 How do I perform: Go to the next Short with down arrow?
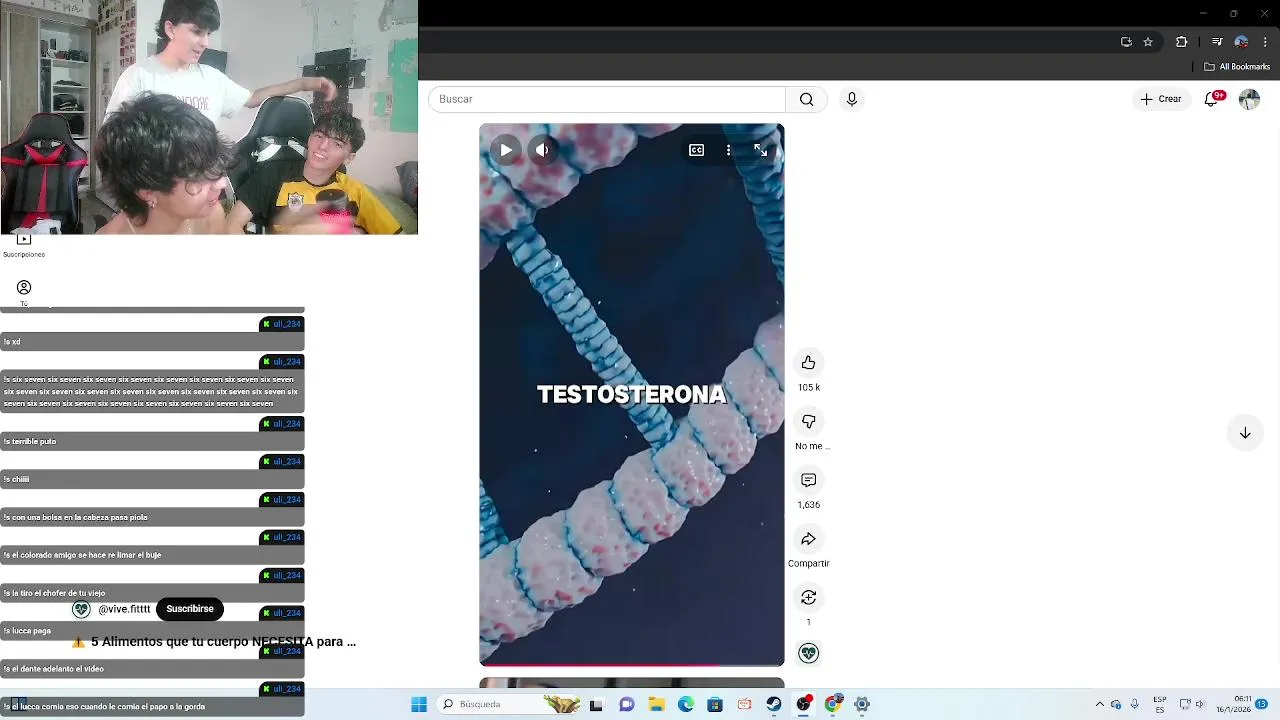click(1245, 433)
